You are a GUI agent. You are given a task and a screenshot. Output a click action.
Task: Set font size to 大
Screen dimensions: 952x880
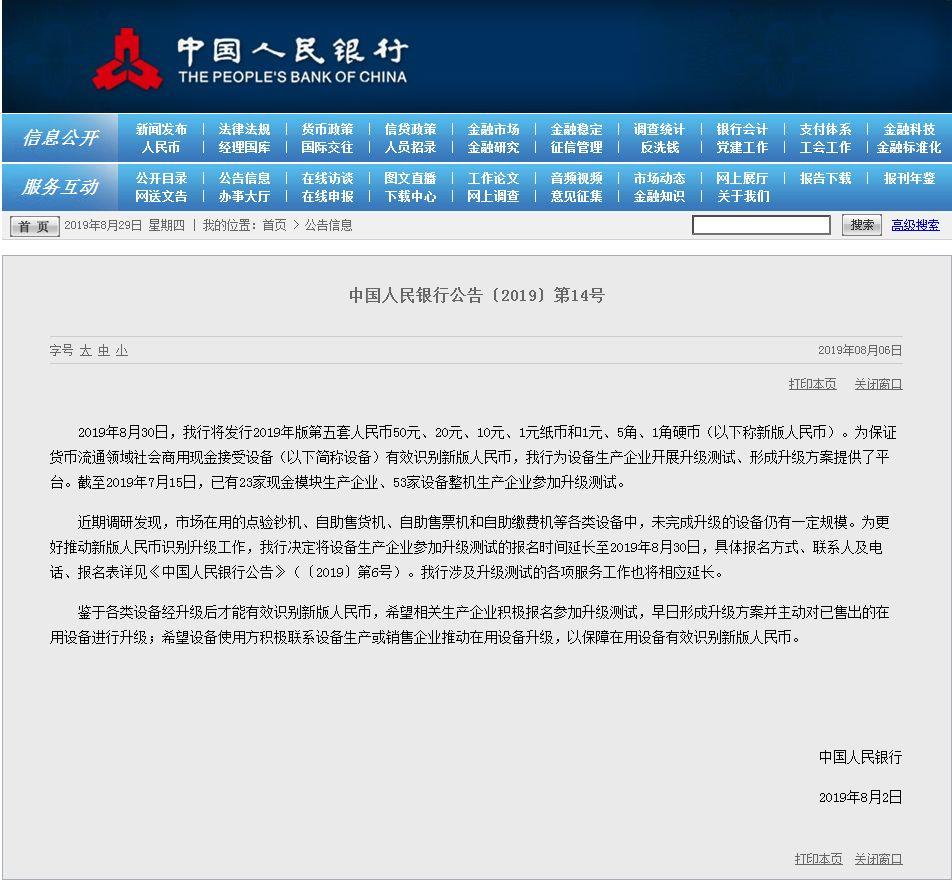tap(86, 350)
